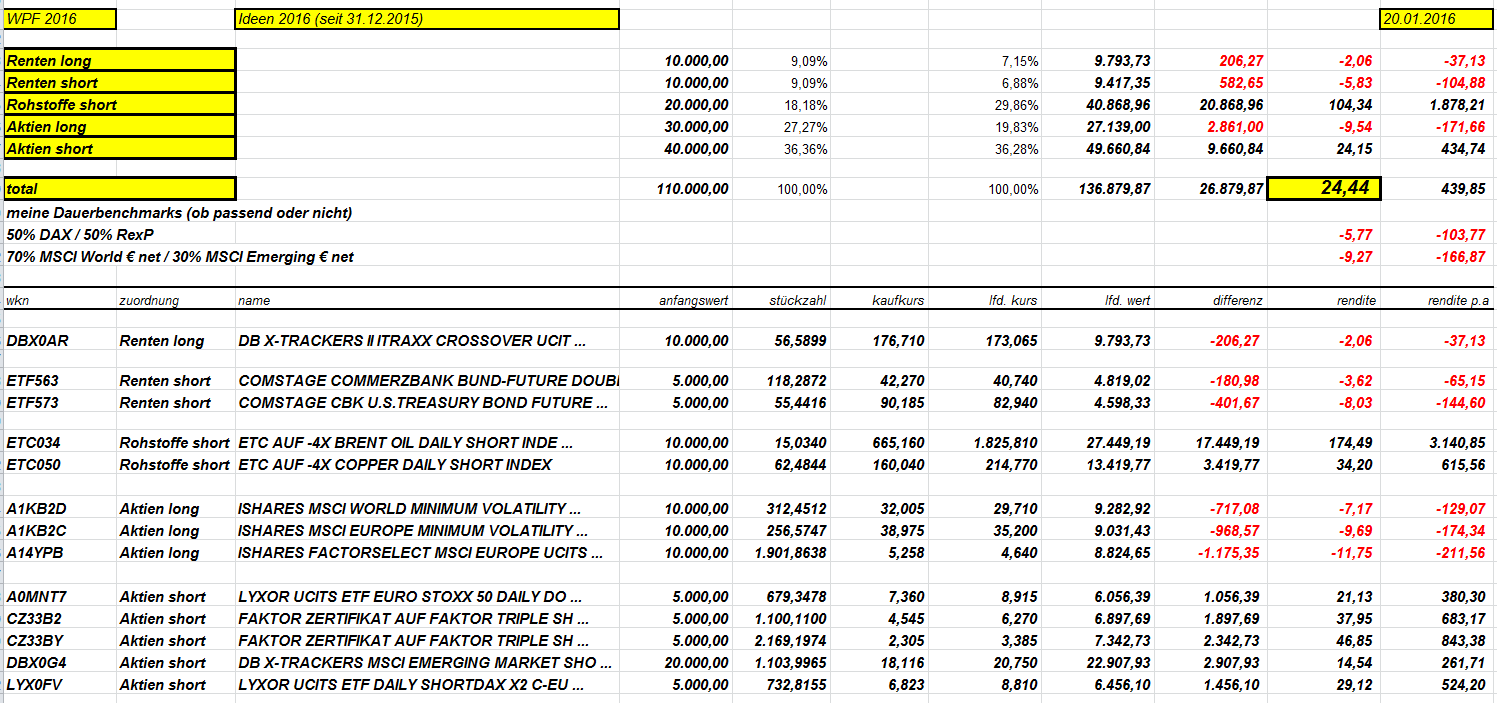Click the 'Aktien short' yellow category cell

pos(120,148)
